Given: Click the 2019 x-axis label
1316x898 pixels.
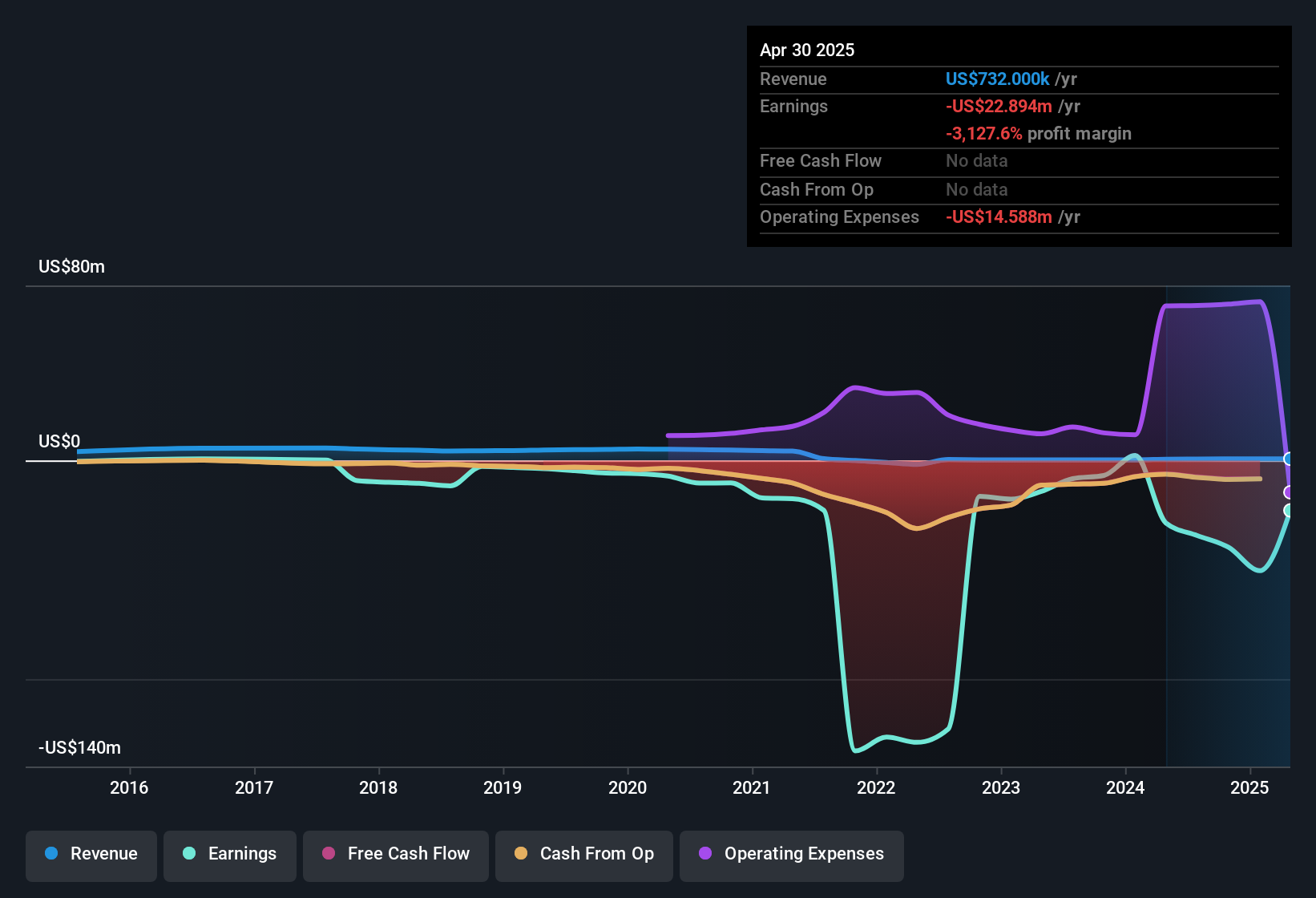Looking at the screenshot, I should [503, 787].
